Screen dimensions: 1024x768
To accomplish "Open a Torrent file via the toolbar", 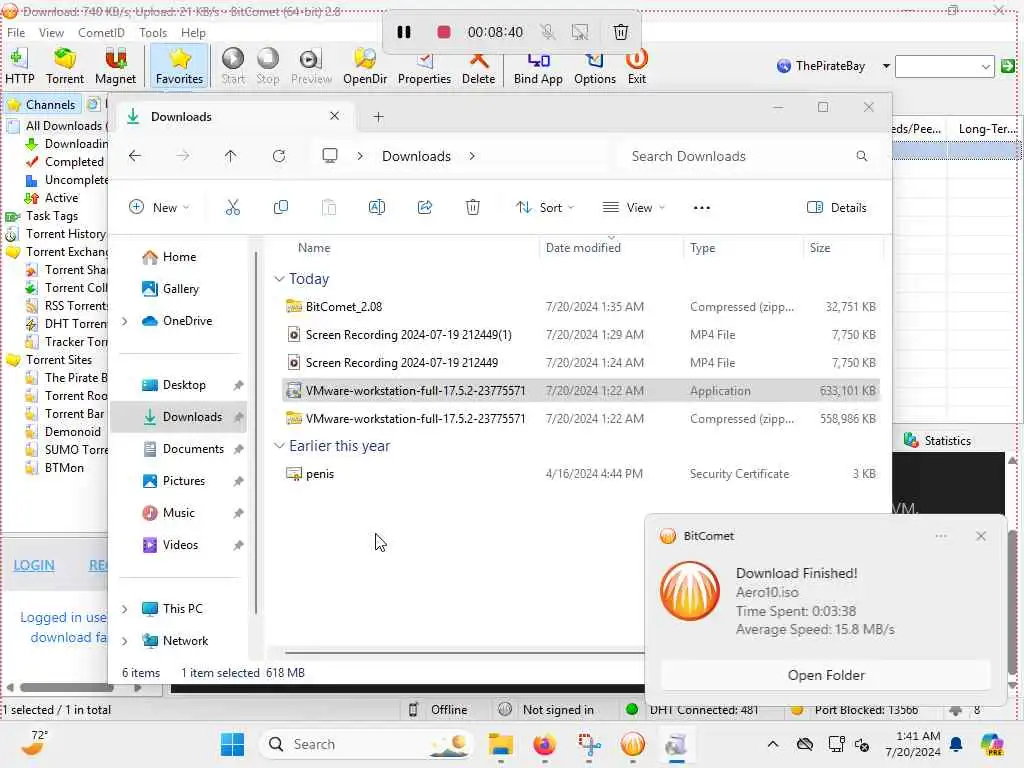I will pyautogui.click(x=65, y=67).
